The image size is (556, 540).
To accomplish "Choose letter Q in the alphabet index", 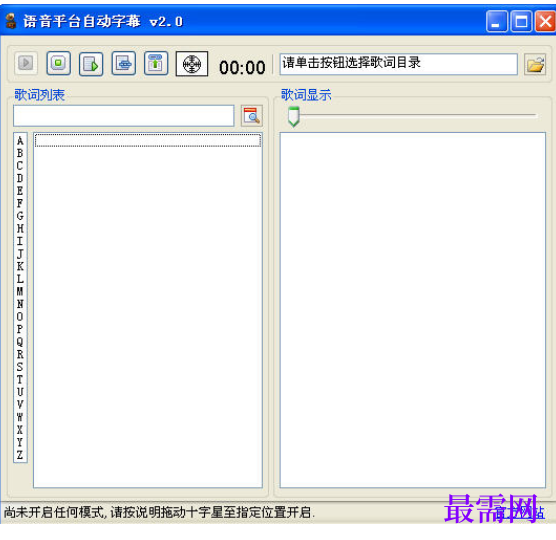I will tap(20, 342).
